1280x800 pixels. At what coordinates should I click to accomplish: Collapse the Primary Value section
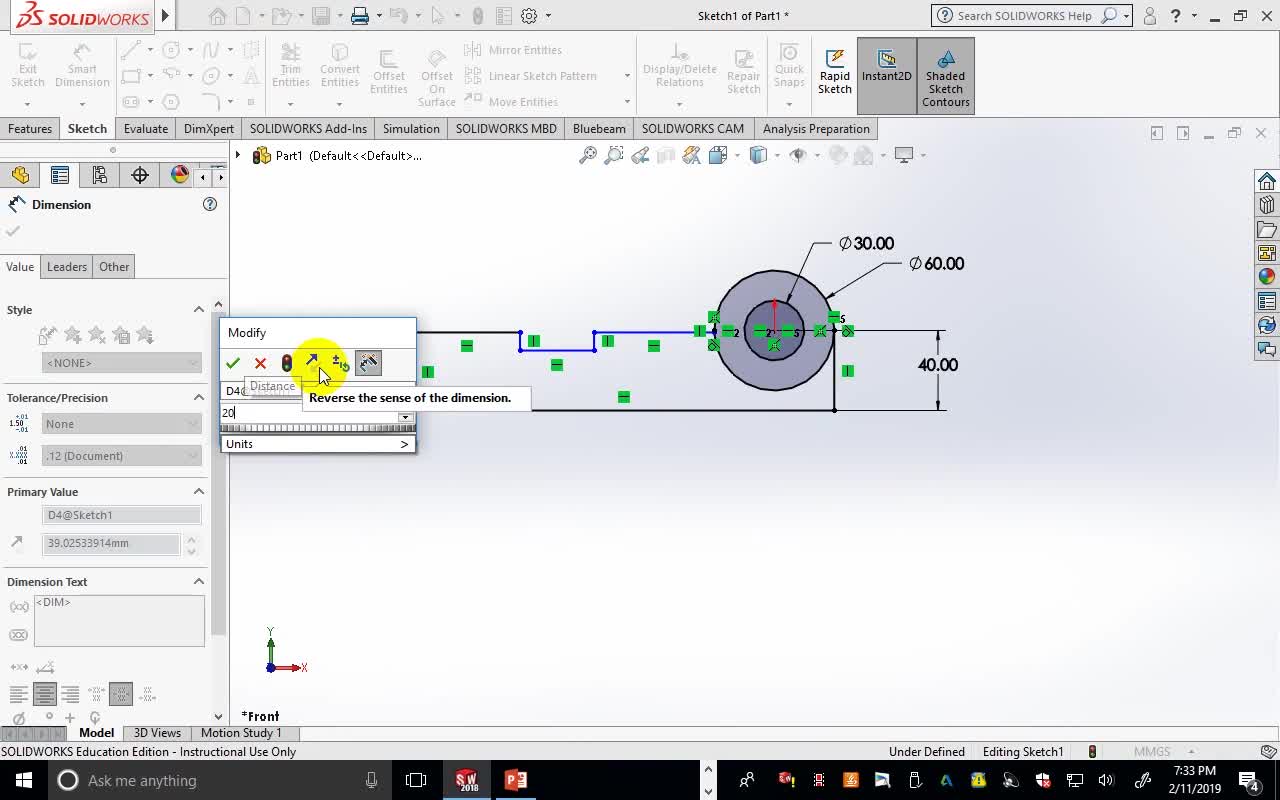198,492
